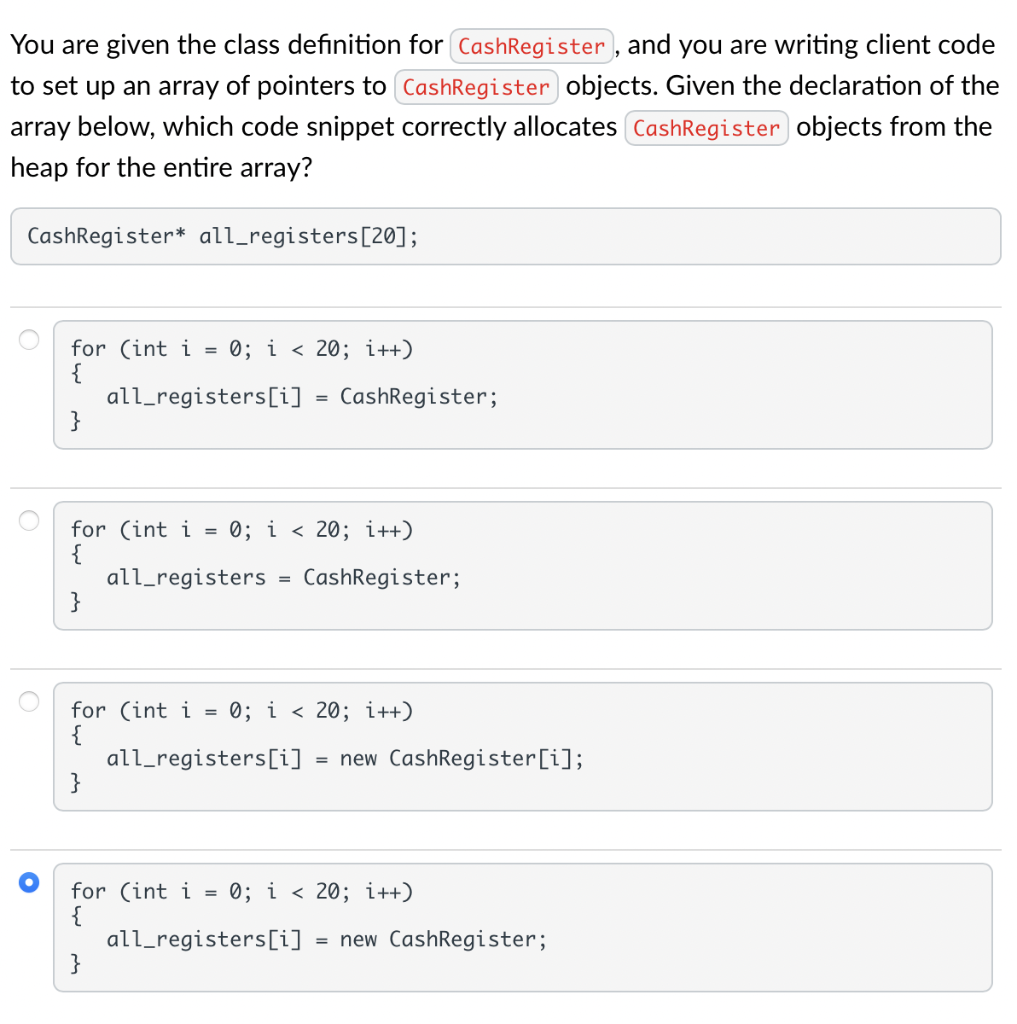Click the 'new CashRegister;' line in last option
1017x1024 pixels.
click(x=327, y=939)
